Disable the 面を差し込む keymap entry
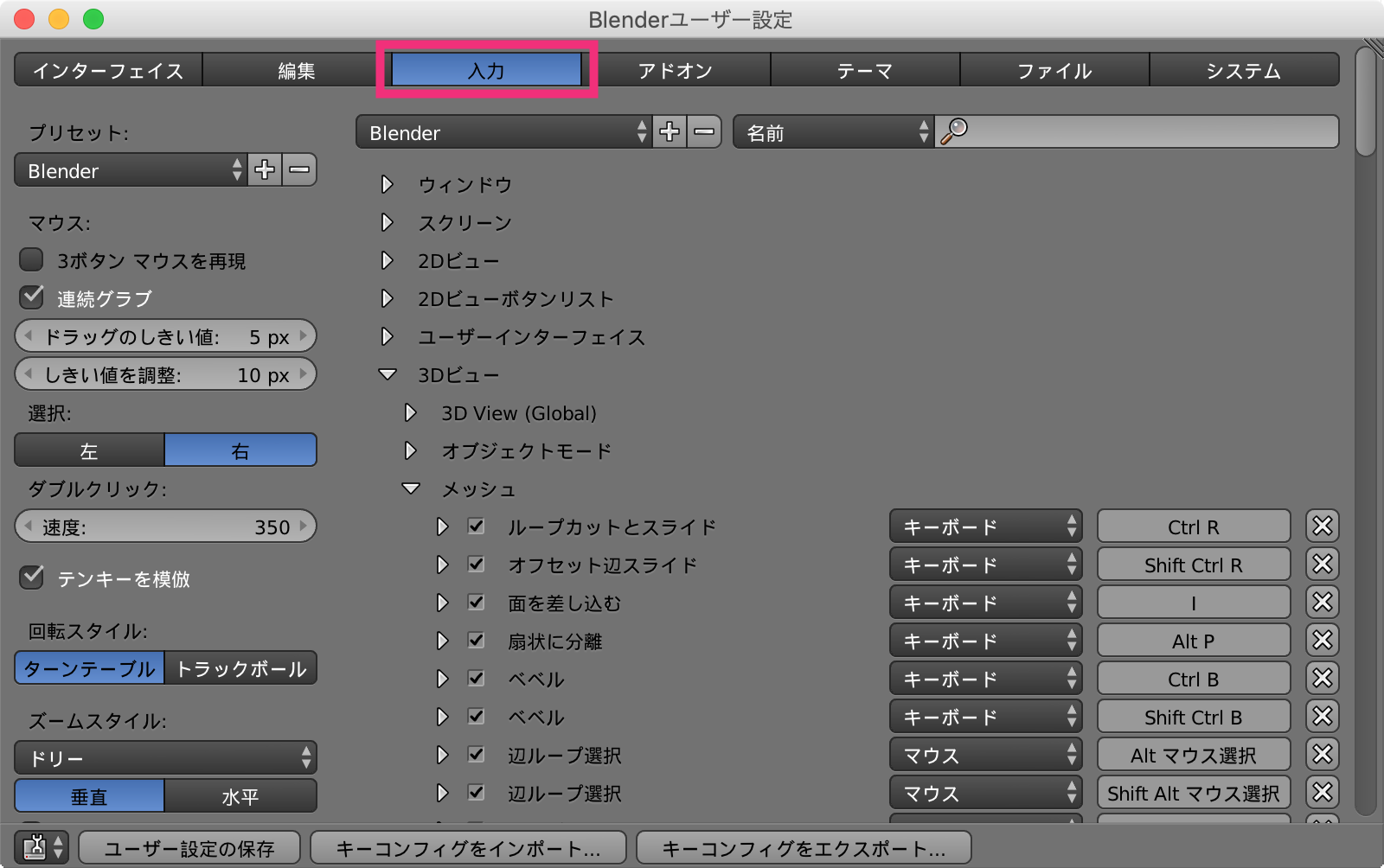Viewport: 1384px width, 868px height. [476, 603]
